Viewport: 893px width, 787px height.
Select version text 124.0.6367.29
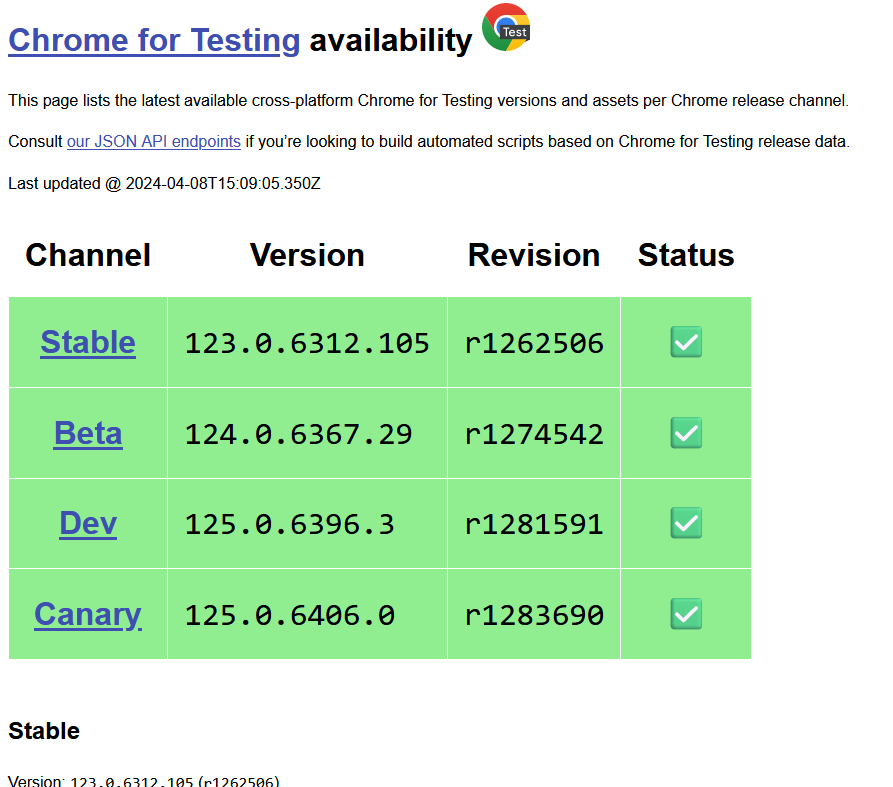pos(298,435)
